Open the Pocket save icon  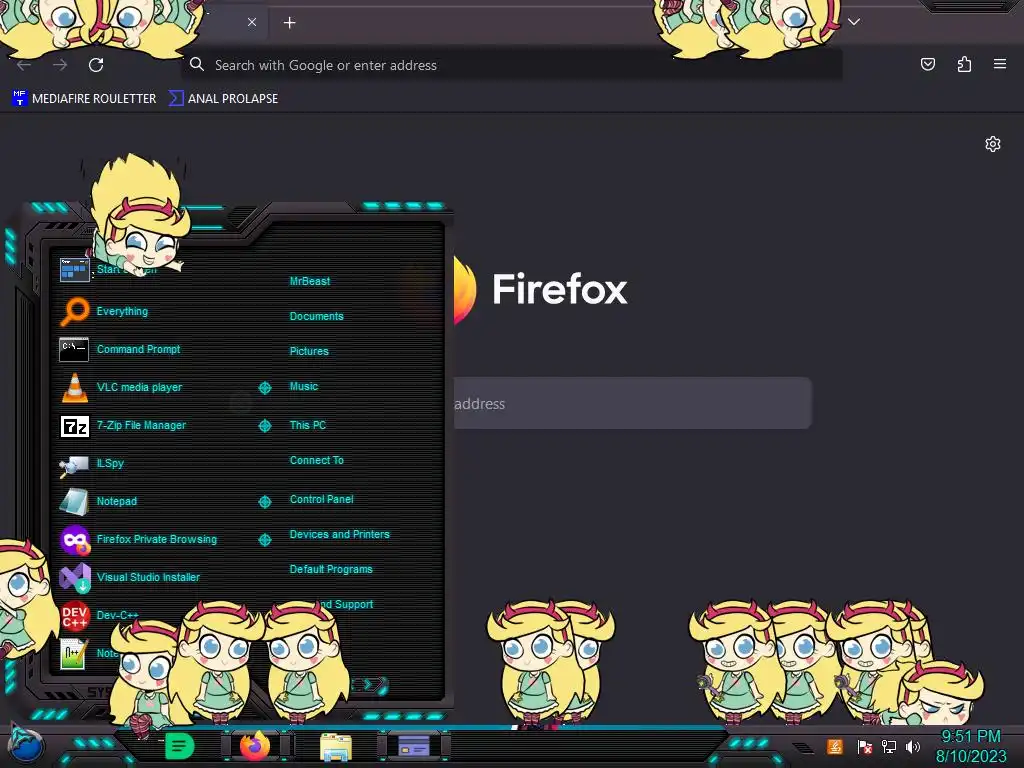point(927,64)
